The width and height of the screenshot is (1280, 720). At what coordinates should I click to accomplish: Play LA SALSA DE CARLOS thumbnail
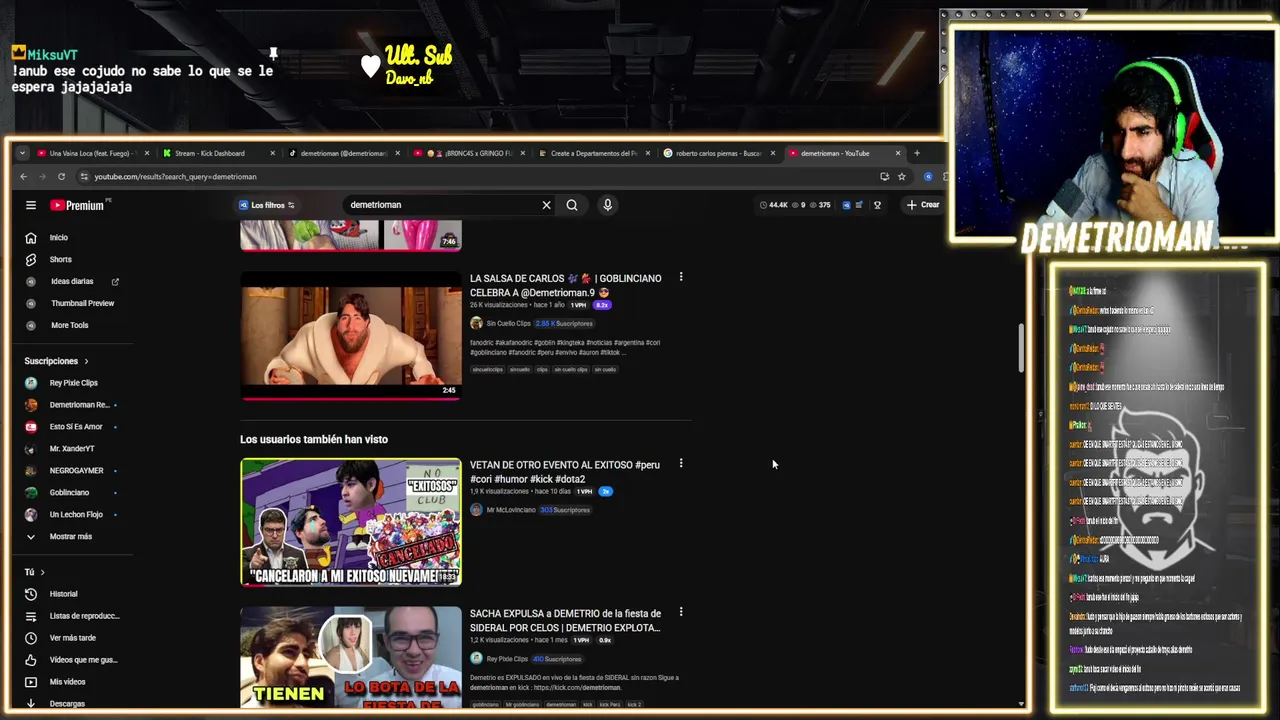point(351,336)
